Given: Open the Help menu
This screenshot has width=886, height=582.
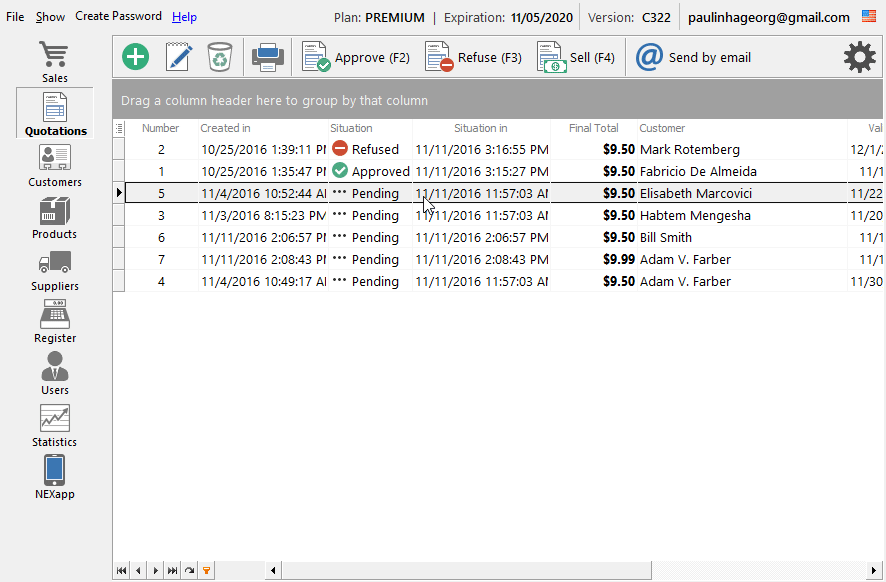Looking at the screenshot, I should click(x=184, y=17).
